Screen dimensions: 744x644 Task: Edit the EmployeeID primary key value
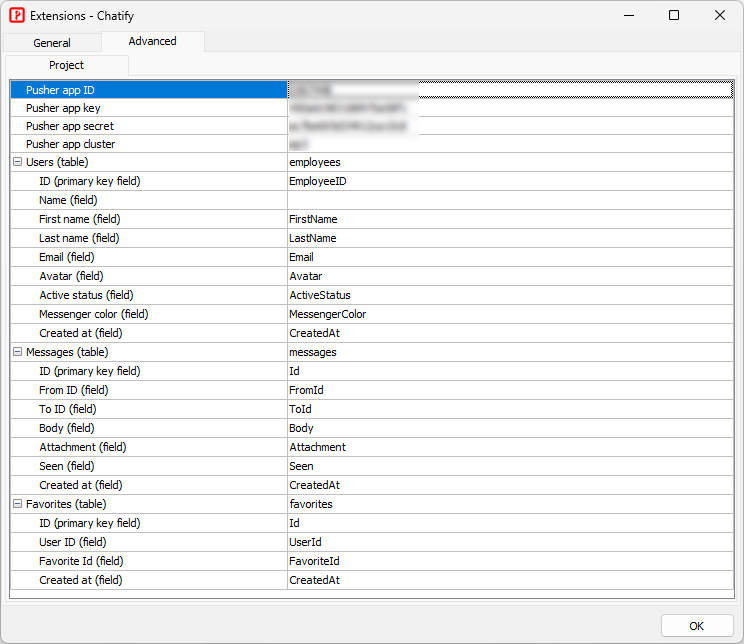coord(511,181)
